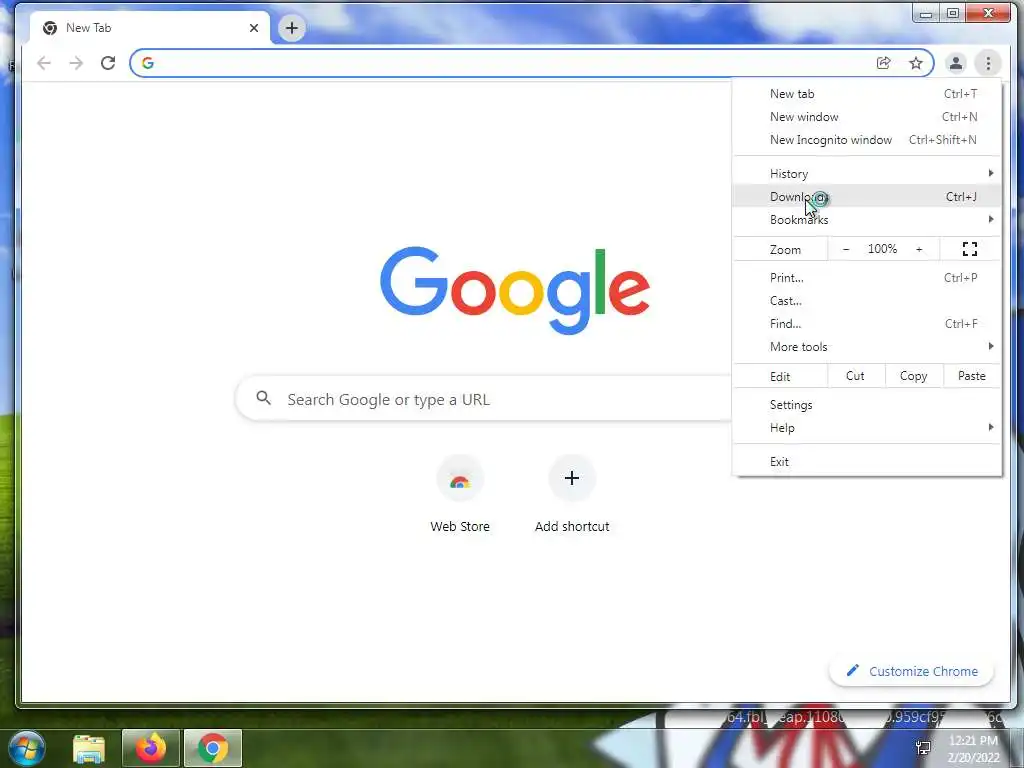Expand the Help submenu
This screenshot has width=1024, height=768.
coord(867,428)
